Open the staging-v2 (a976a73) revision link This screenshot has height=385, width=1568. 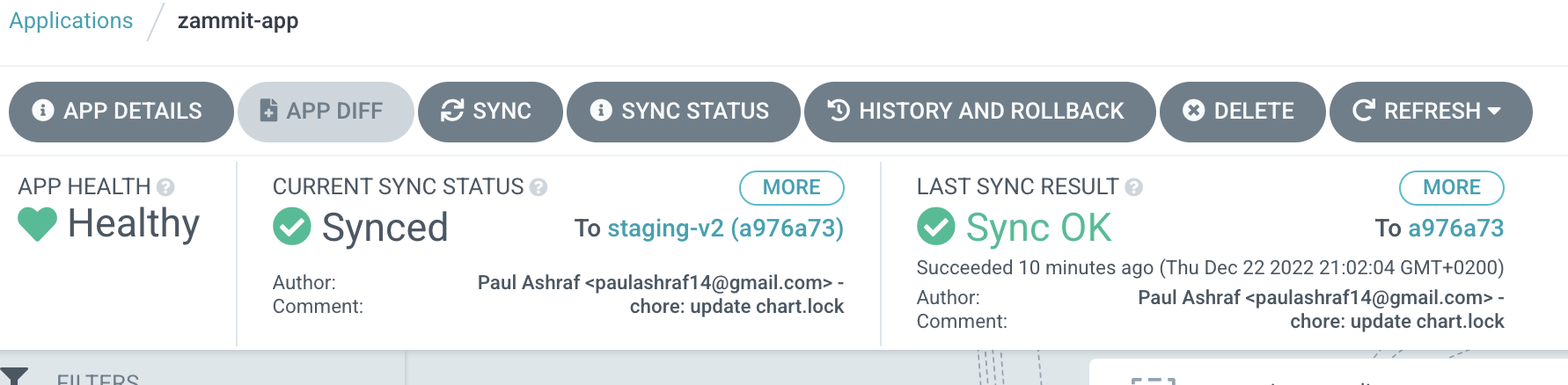pyautogui.click(x=725, y=229)
